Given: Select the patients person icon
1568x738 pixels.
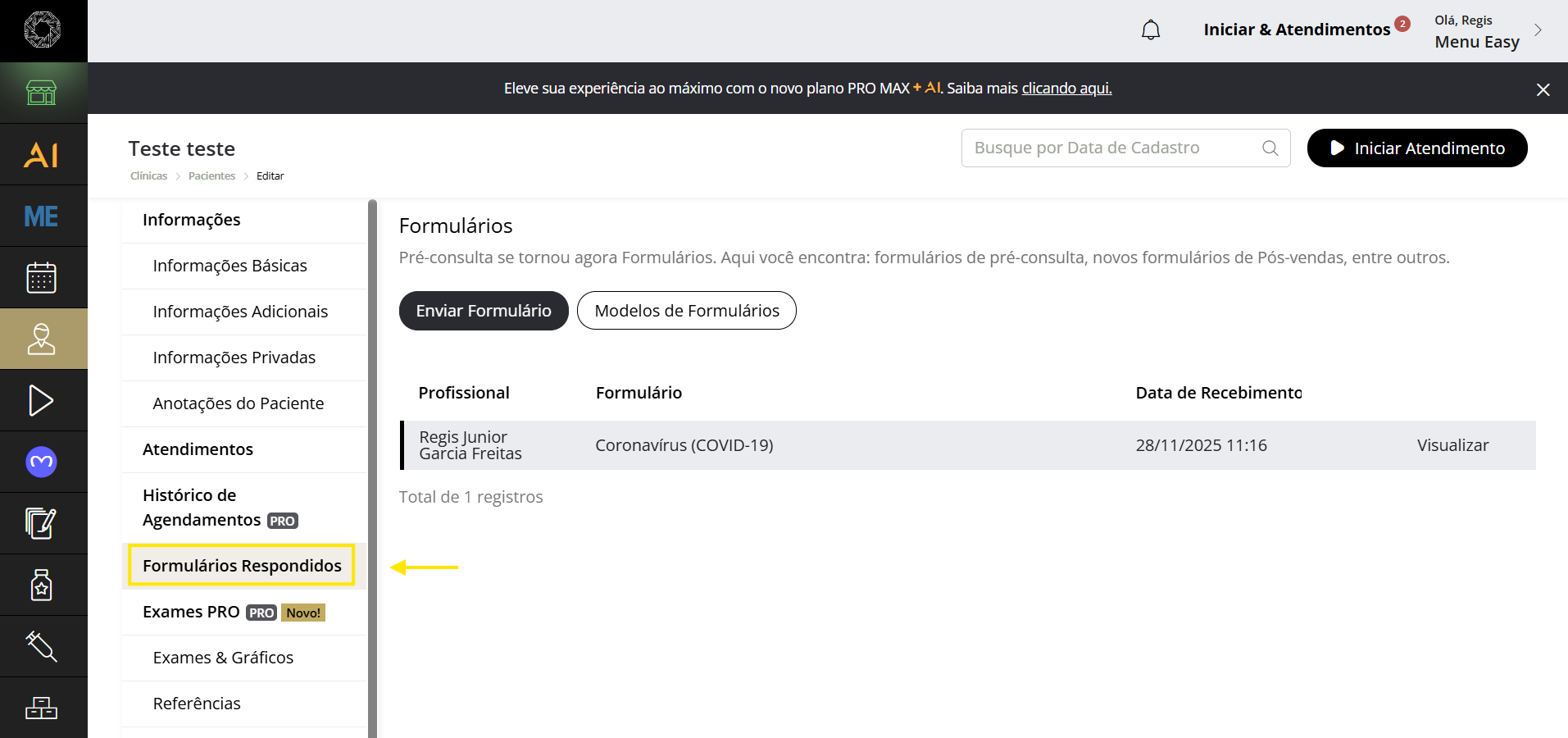Looking at the screenshot, I should coord(42,339).
